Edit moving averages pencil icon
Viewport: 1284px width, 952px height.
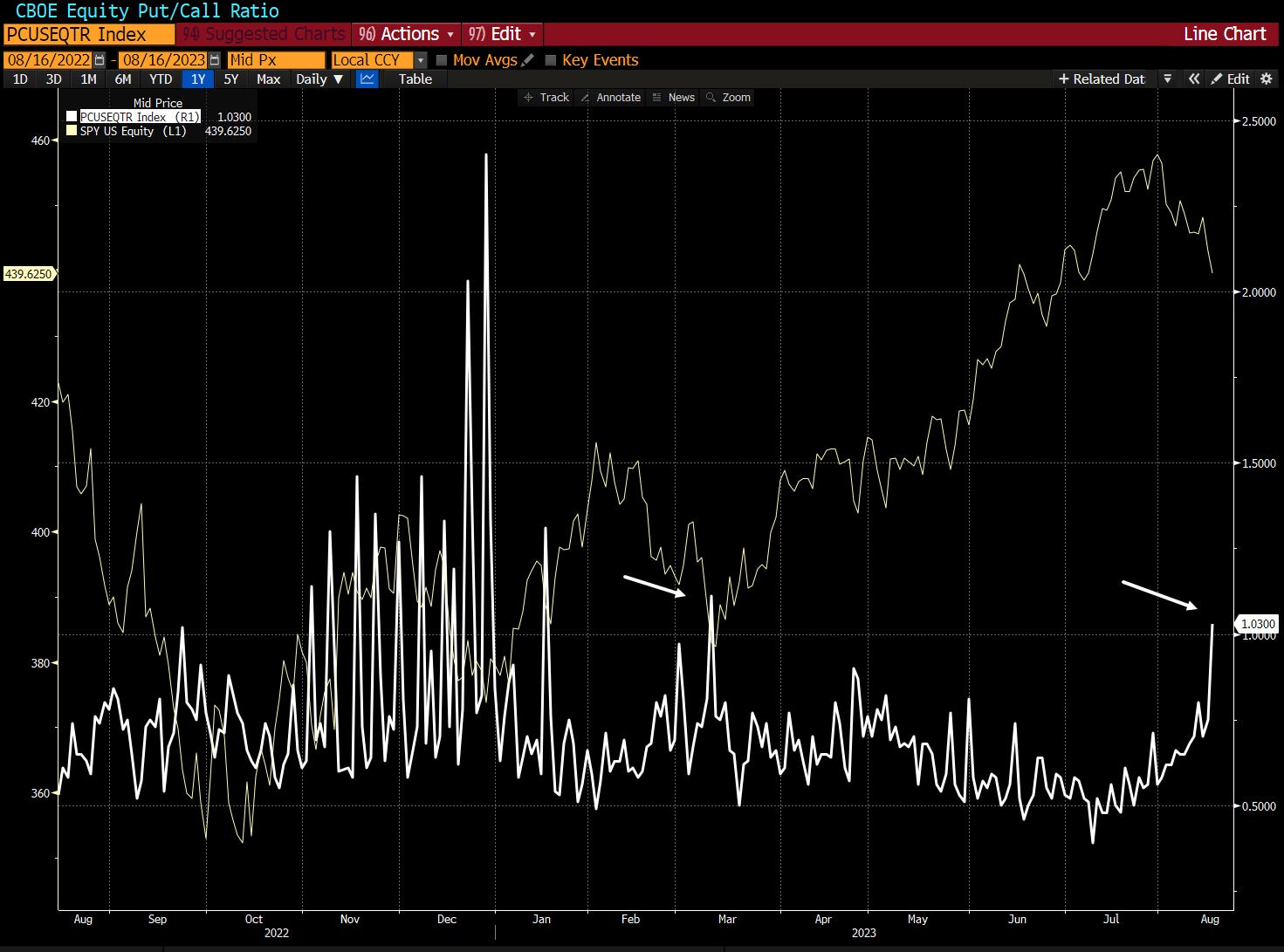527,60
